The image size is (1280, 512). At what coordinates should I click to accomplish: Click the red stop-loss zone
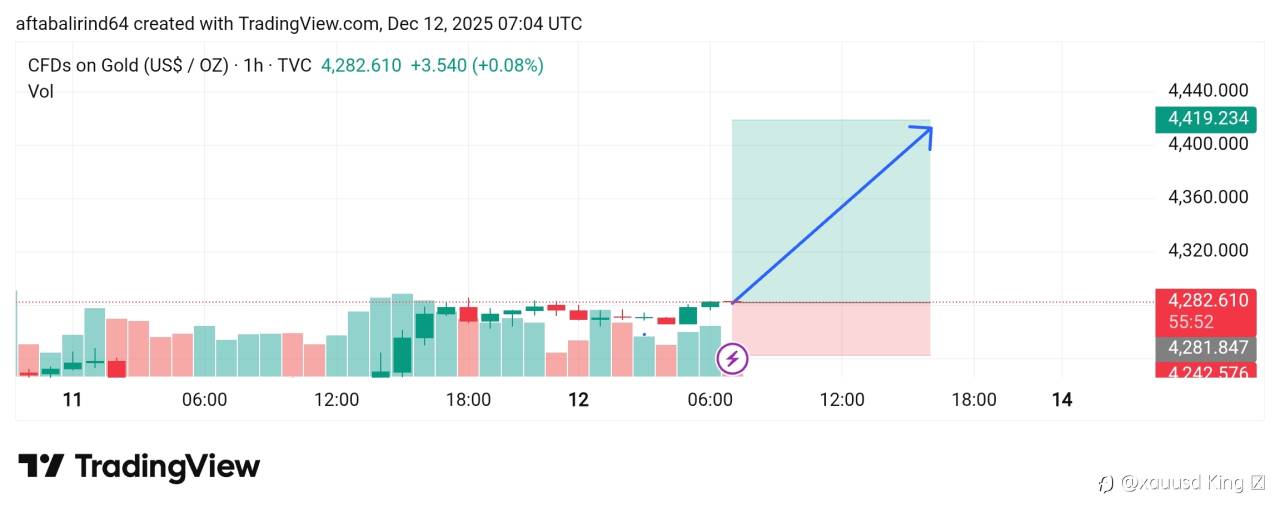tap(830, 329)
